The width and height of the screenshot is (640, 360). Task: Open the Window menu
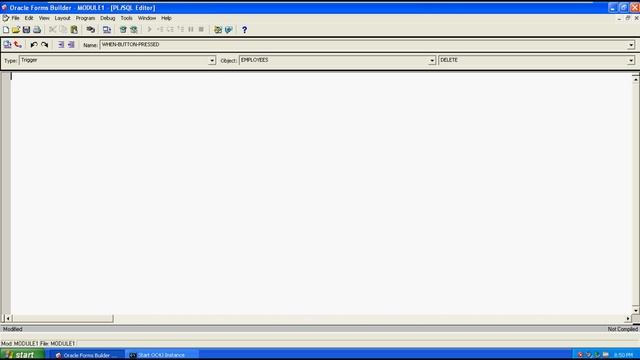[x=147, y=18]
